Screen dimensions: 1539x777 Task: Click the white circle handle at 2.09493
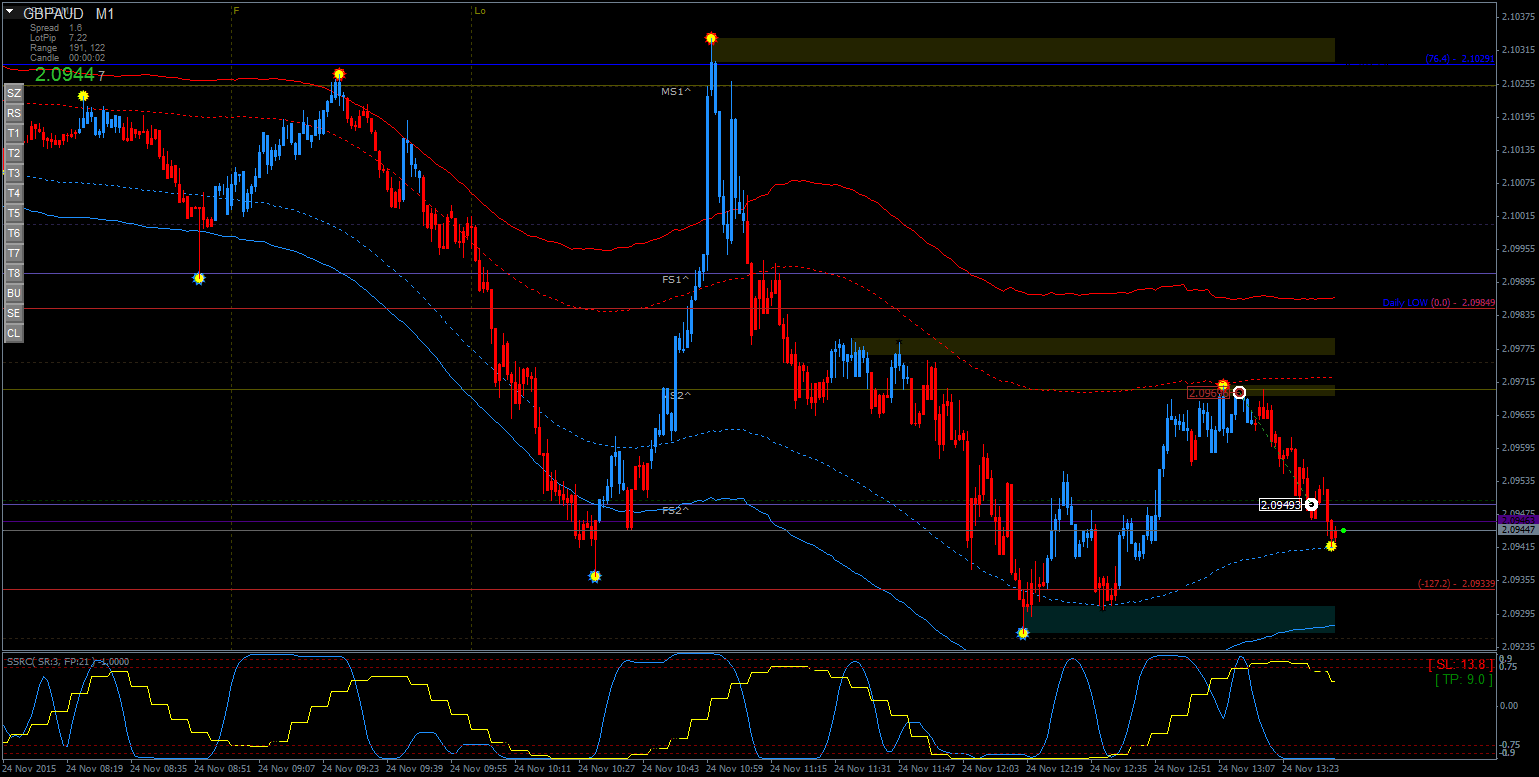(x=1311, y=504)
